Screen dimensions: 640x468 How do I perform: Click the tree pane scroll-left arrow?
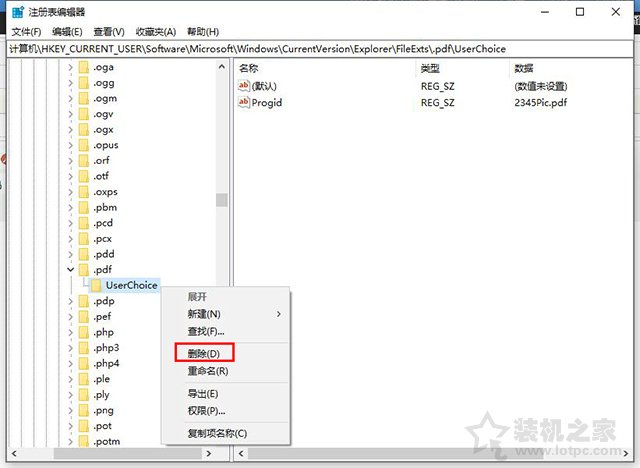(x=14, y=453)
